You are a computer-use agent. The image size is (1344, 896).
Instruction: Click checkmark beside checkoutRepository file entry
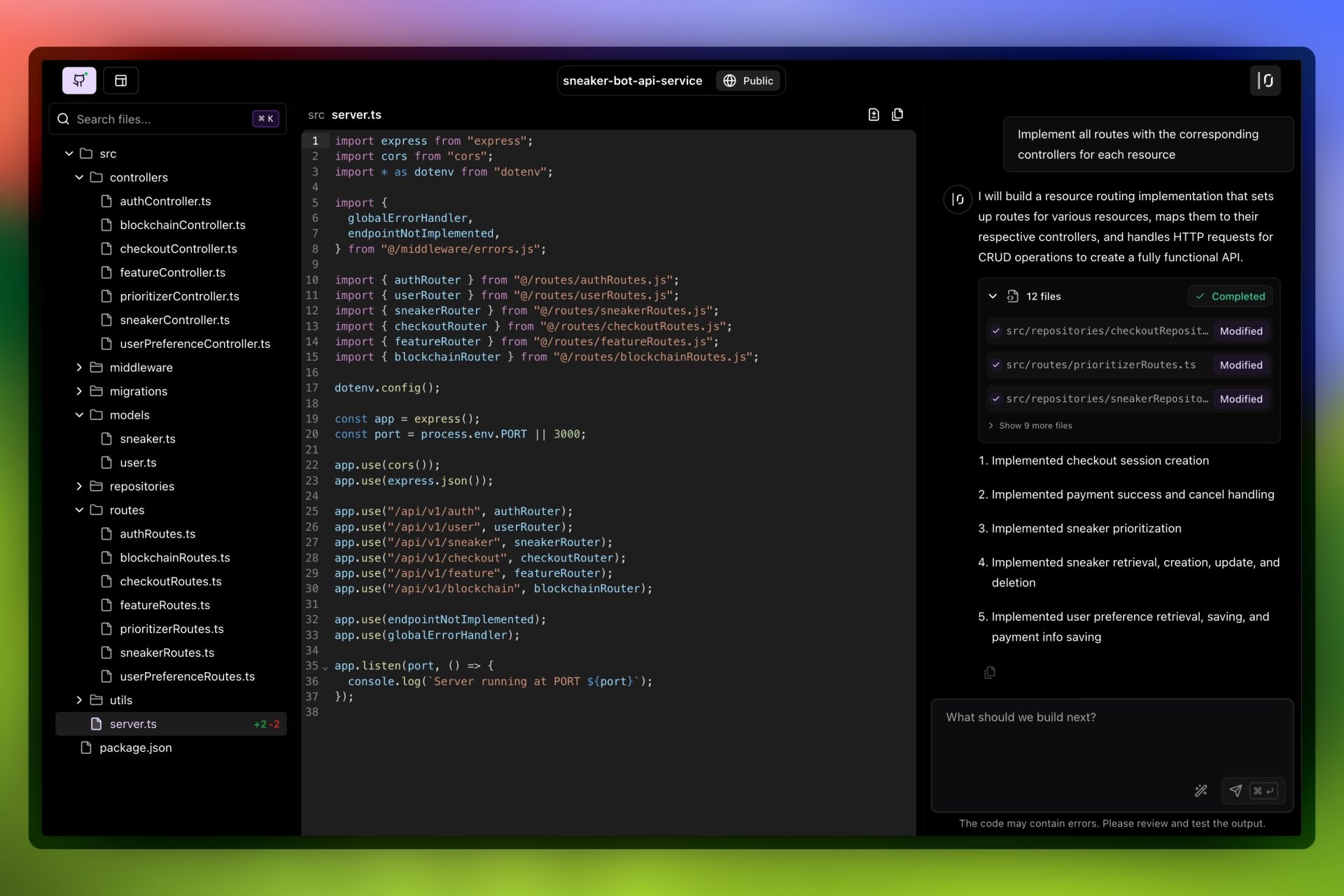996,331
